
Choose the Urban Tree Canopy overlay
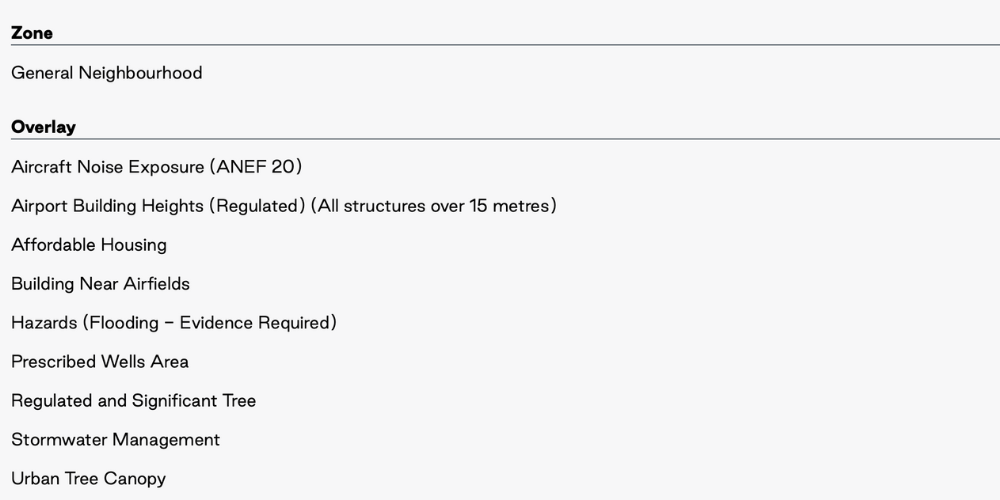[89, 478]
